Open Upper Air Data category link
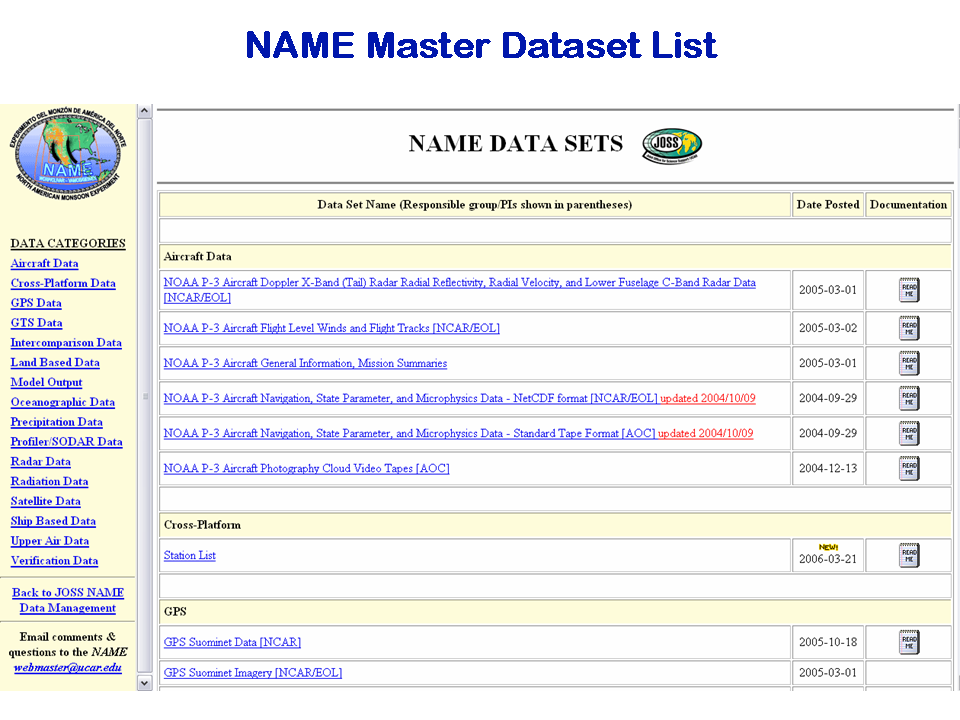Viewport: 960px width, 720px height. [x=50, y=541]
